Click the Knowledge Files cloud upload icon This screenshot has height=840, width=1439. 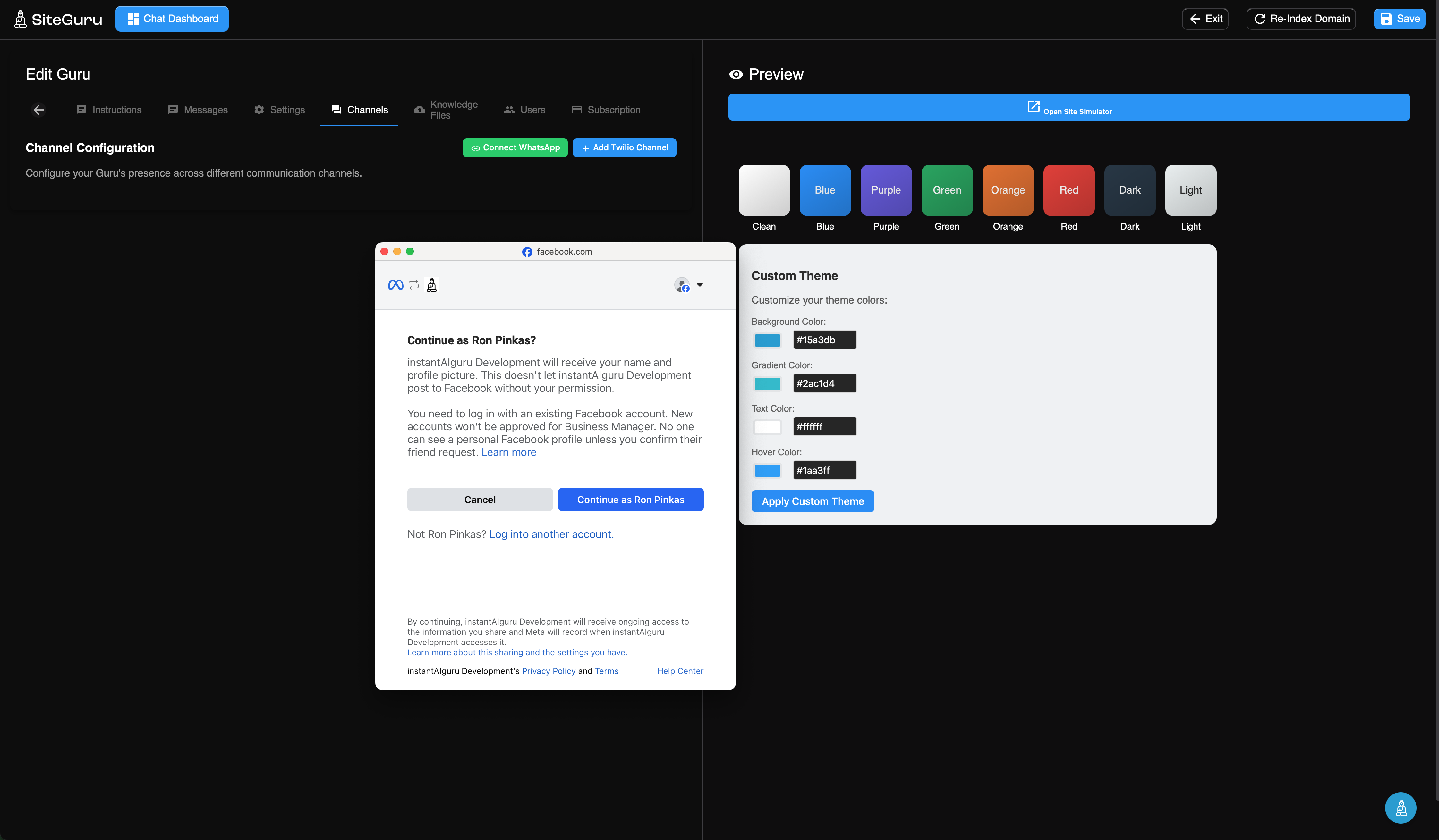[x=419, y=110]
